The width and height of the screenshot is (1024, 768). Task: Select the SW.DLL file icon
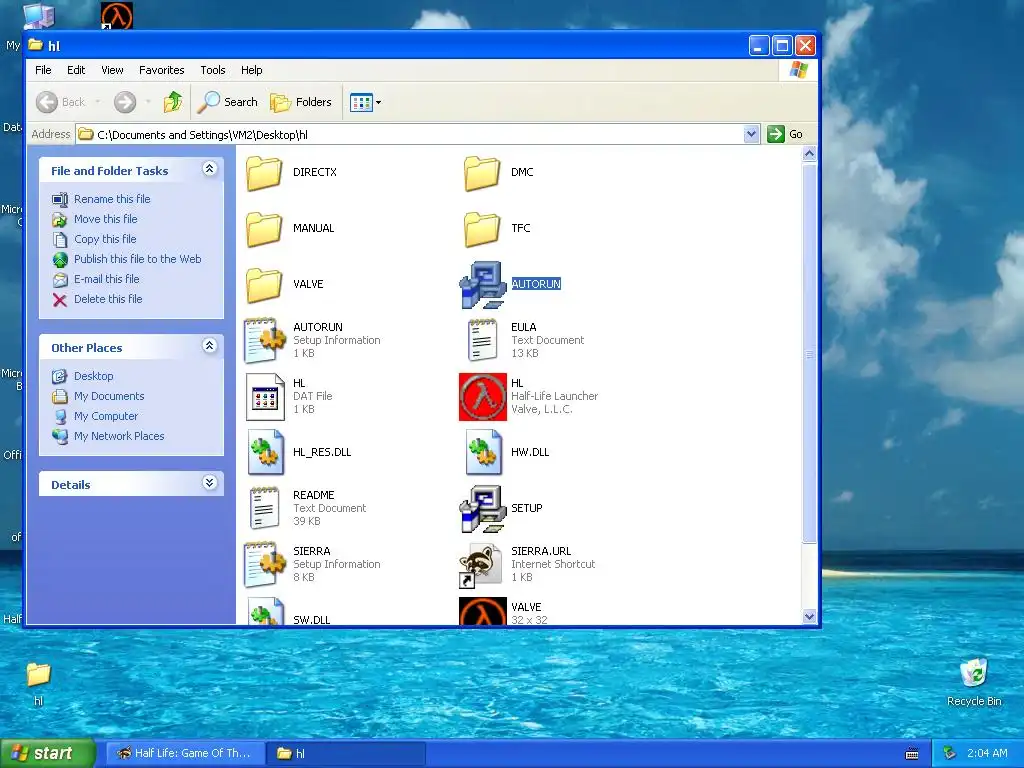pyautogui.click(x=265, y=613)
